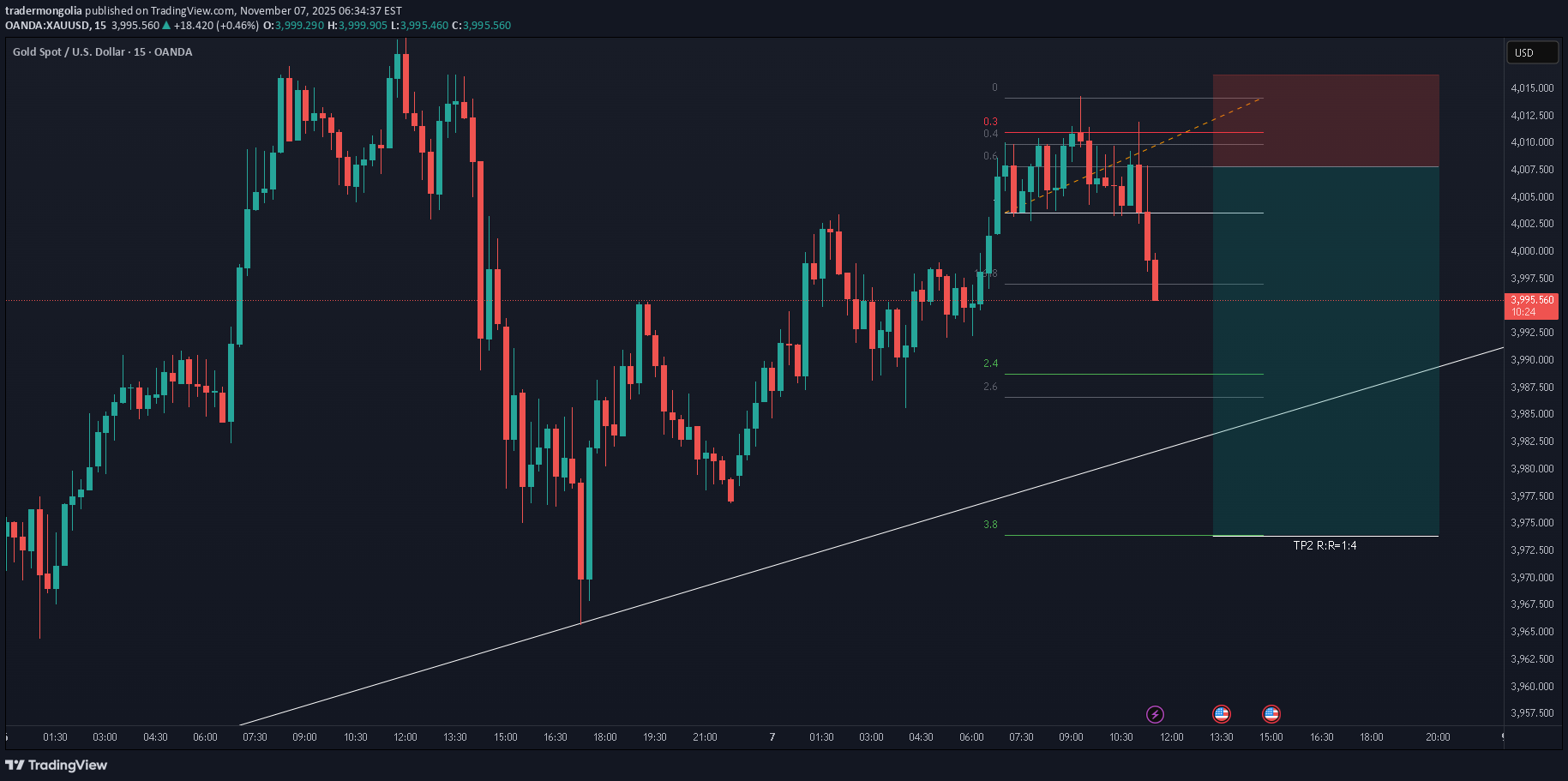Select the TP2 R:R=1:4 label
This screenshot has width=1568, height=781.
[1325, 545]
